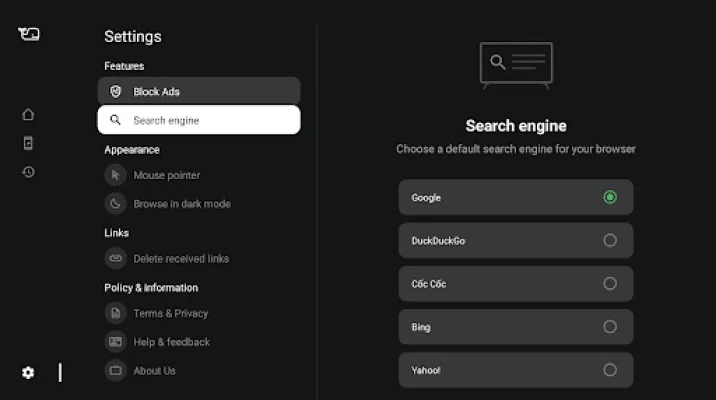Pick Bing as the default search engine
The height and width of the screenshot is (400, 716).
[x=610, y=327]
